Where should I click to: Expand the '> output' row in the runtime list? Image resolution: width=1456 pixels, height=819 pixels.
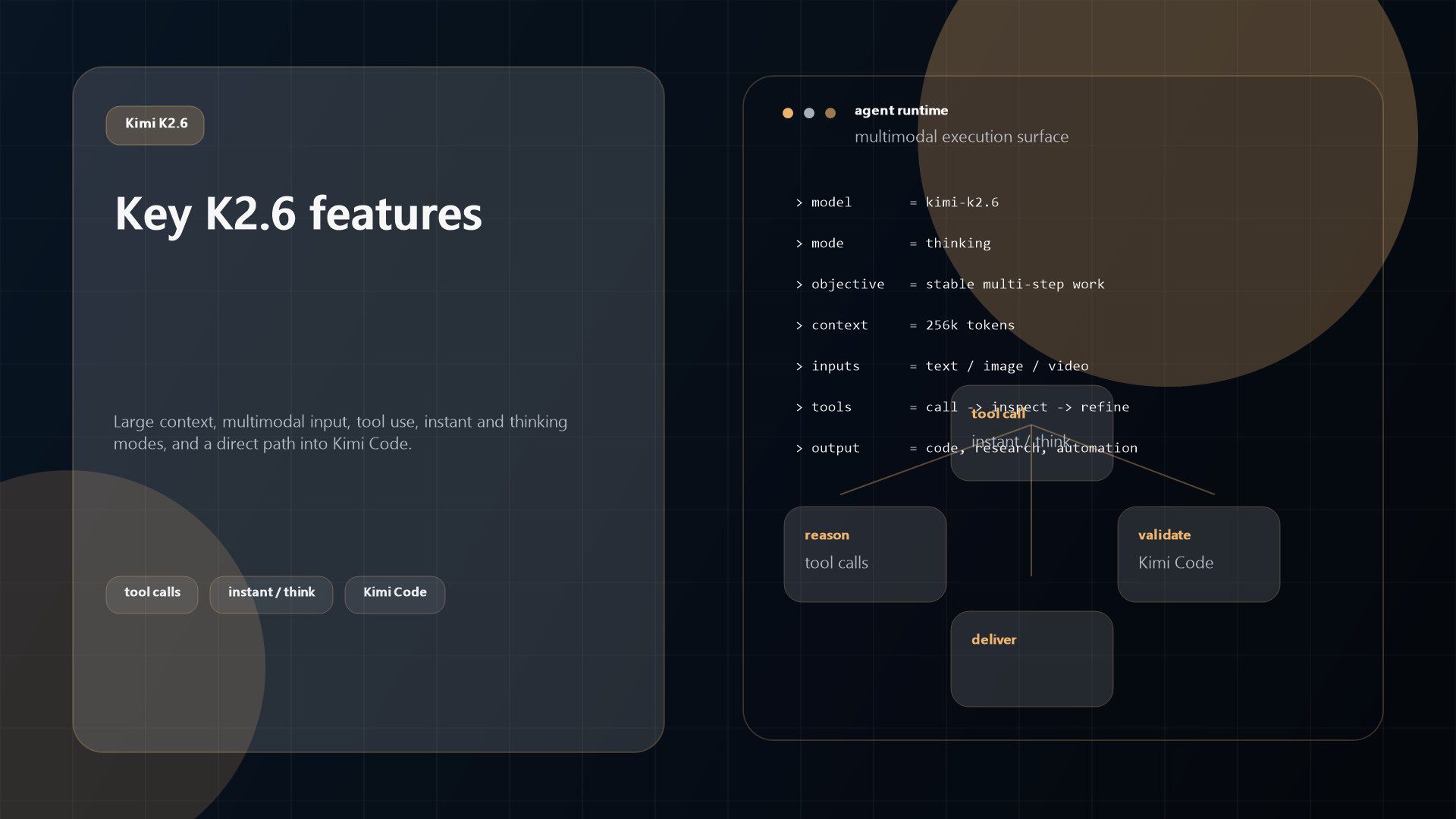967,447
